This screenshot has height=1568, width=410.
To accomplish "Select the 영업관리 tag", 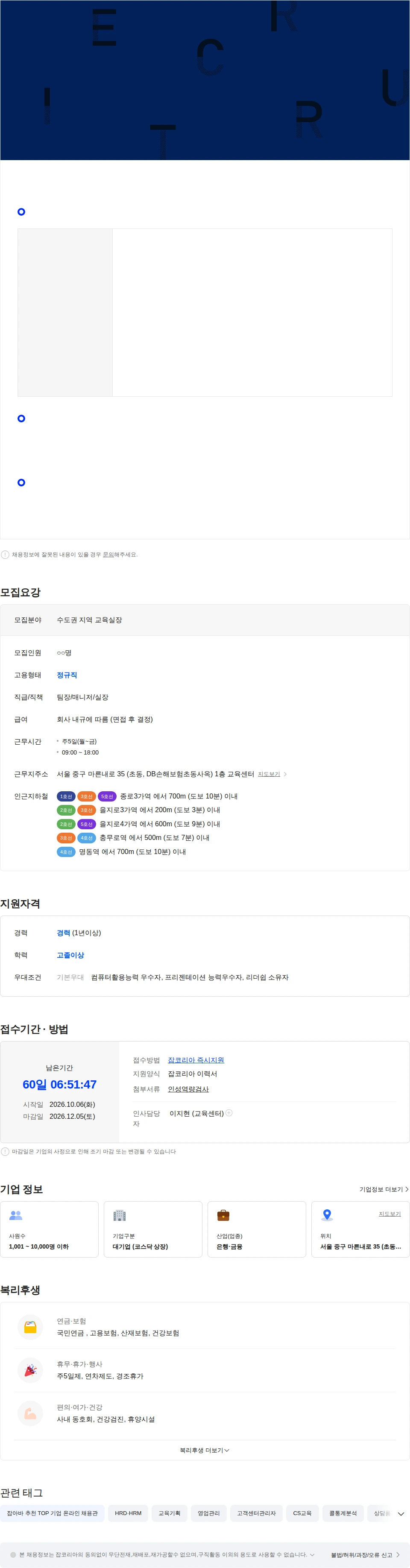I will click(208, 1513).
